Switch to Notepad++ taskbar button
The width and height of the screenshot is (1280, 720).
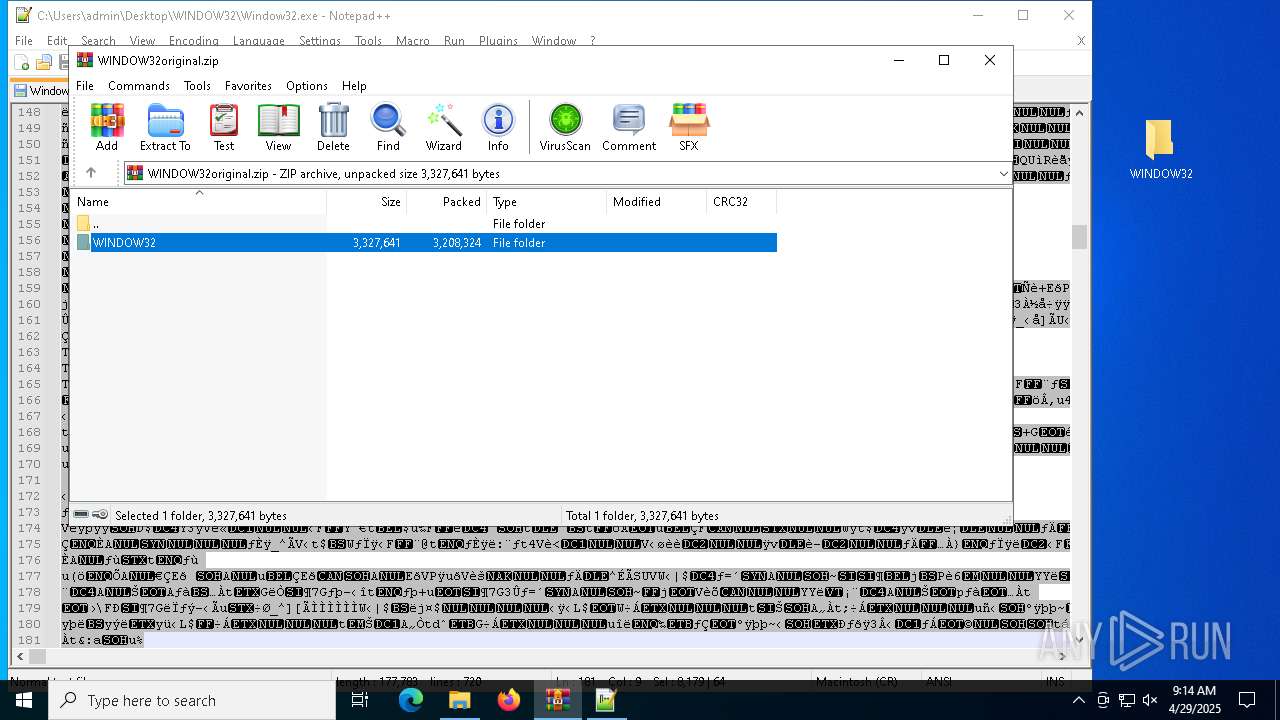[606, 700]
